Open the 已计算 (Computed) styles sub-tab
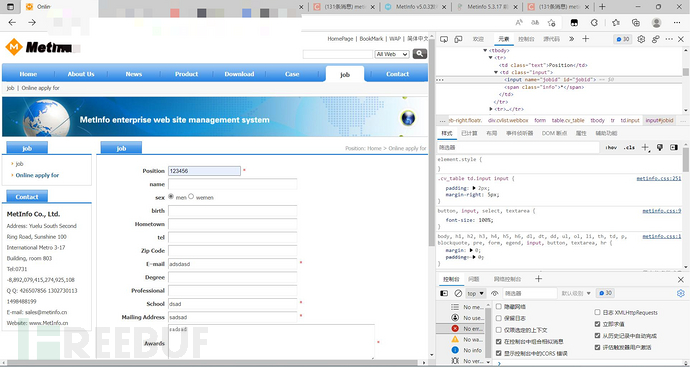Image resolution: width=690 pixels, height=367 pixels. [x=470, y=133]
